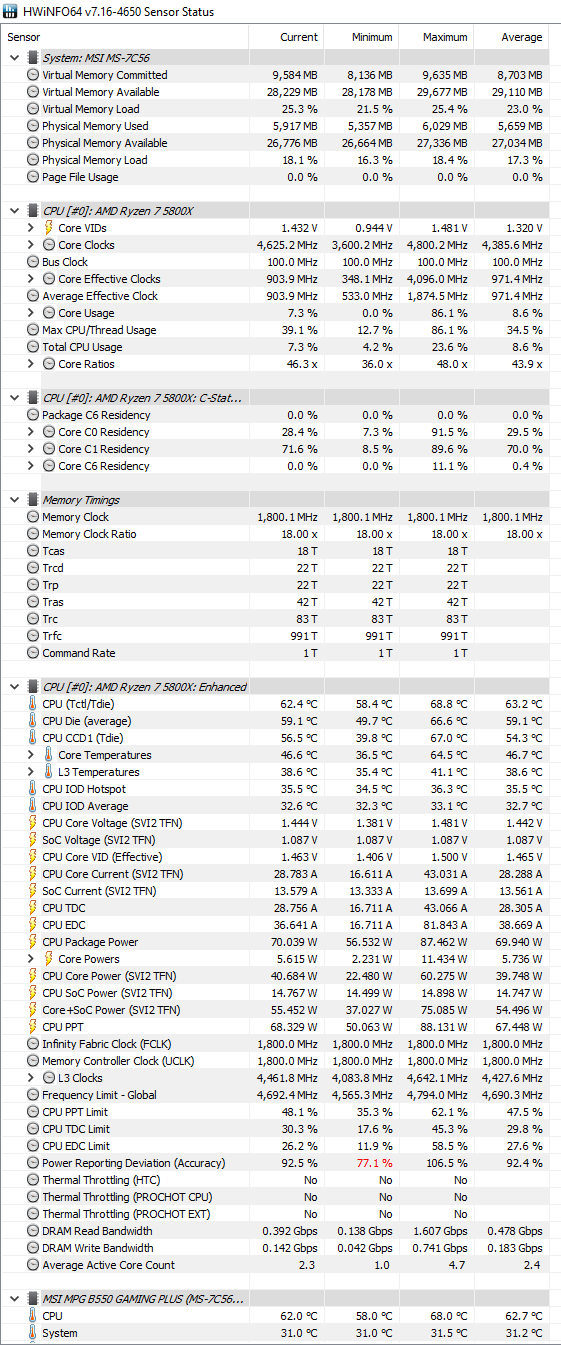Screen dimensions: 561x1345
Task: Click the chip icon beside Memory Timings header
Action: (x=33, y=500)
